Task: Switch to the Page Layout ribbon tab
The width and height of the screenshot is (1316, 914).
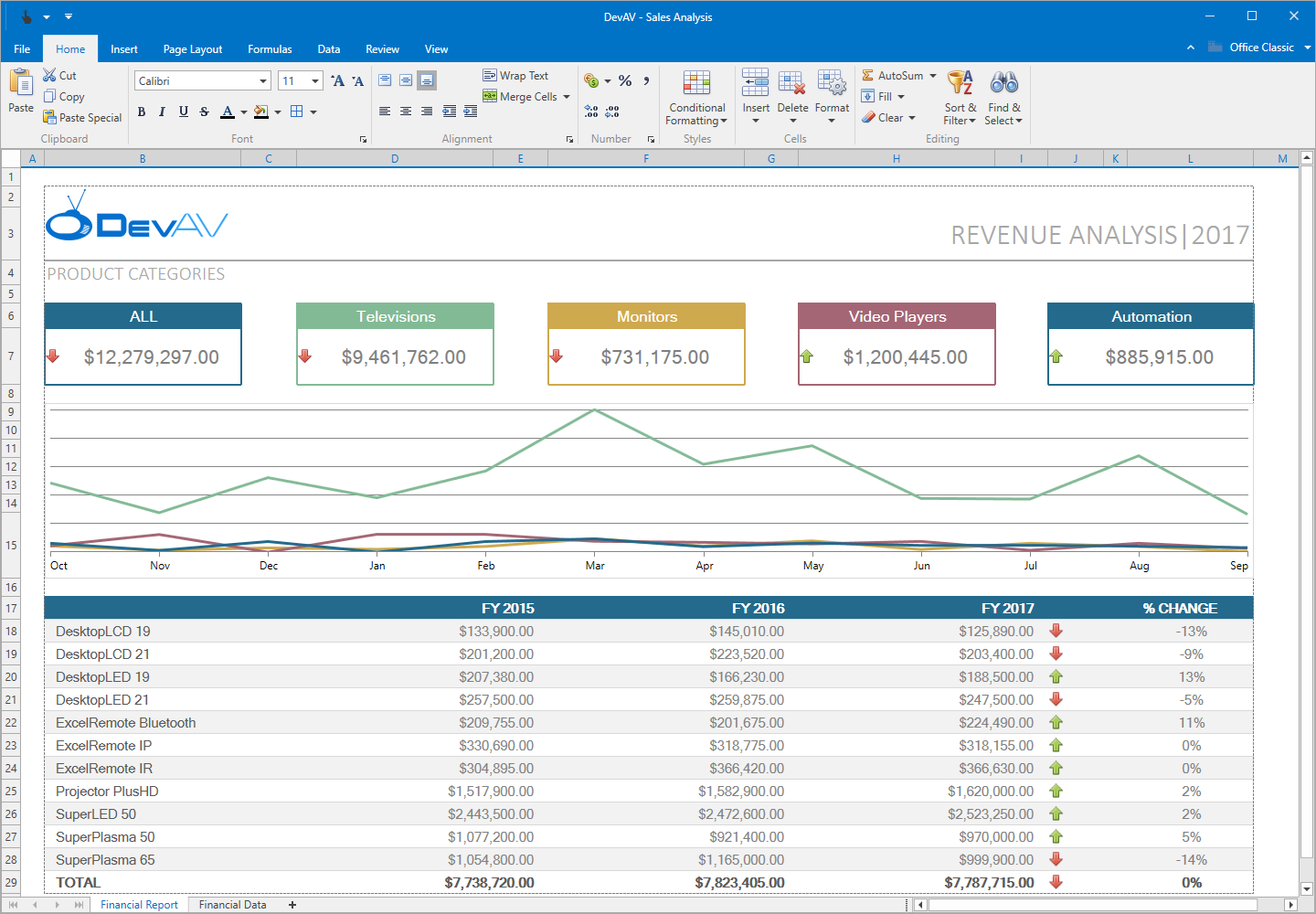Action: coord(192,49)
